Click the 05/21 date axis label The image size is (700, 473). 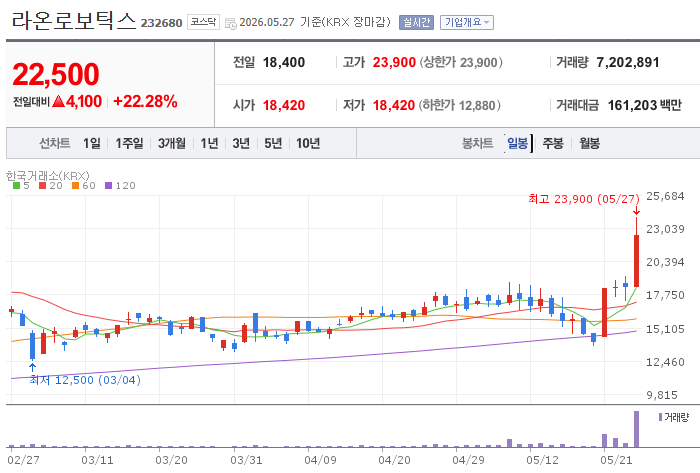pos(616,460)
